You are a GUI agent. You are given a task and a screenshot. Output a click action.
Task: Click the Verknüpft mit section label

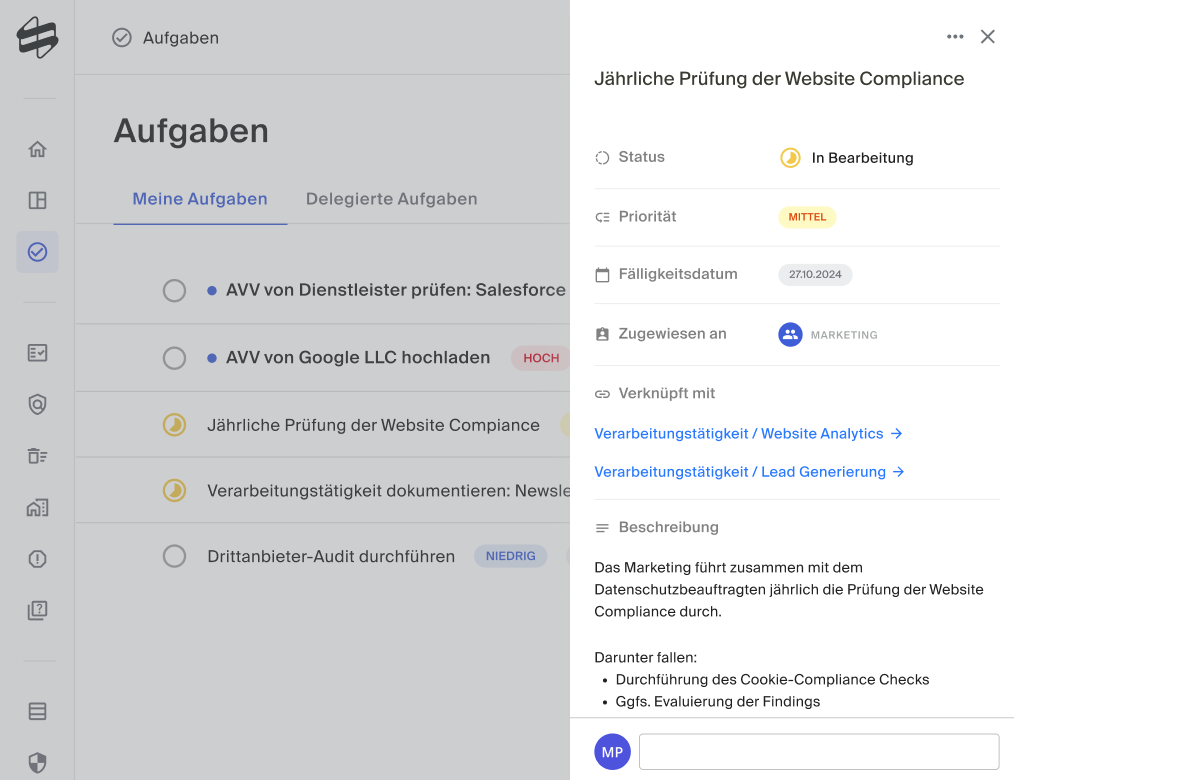(x=667, y=394)
